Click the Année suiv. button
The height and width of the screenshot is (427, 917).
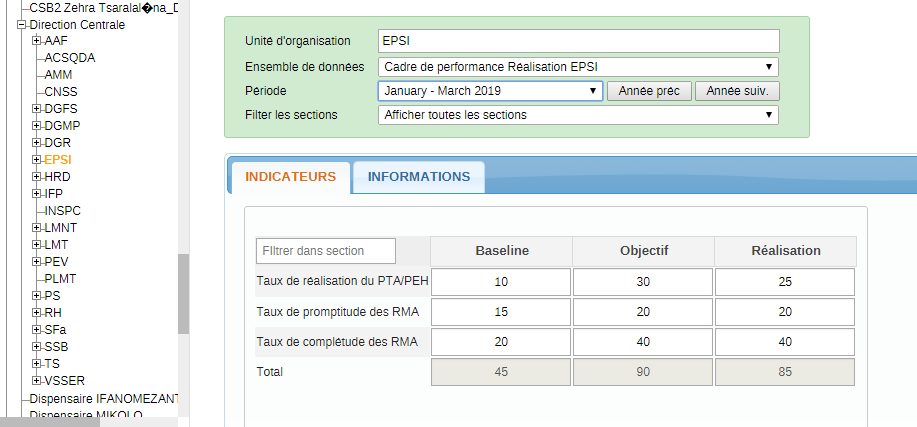[736, 91]
